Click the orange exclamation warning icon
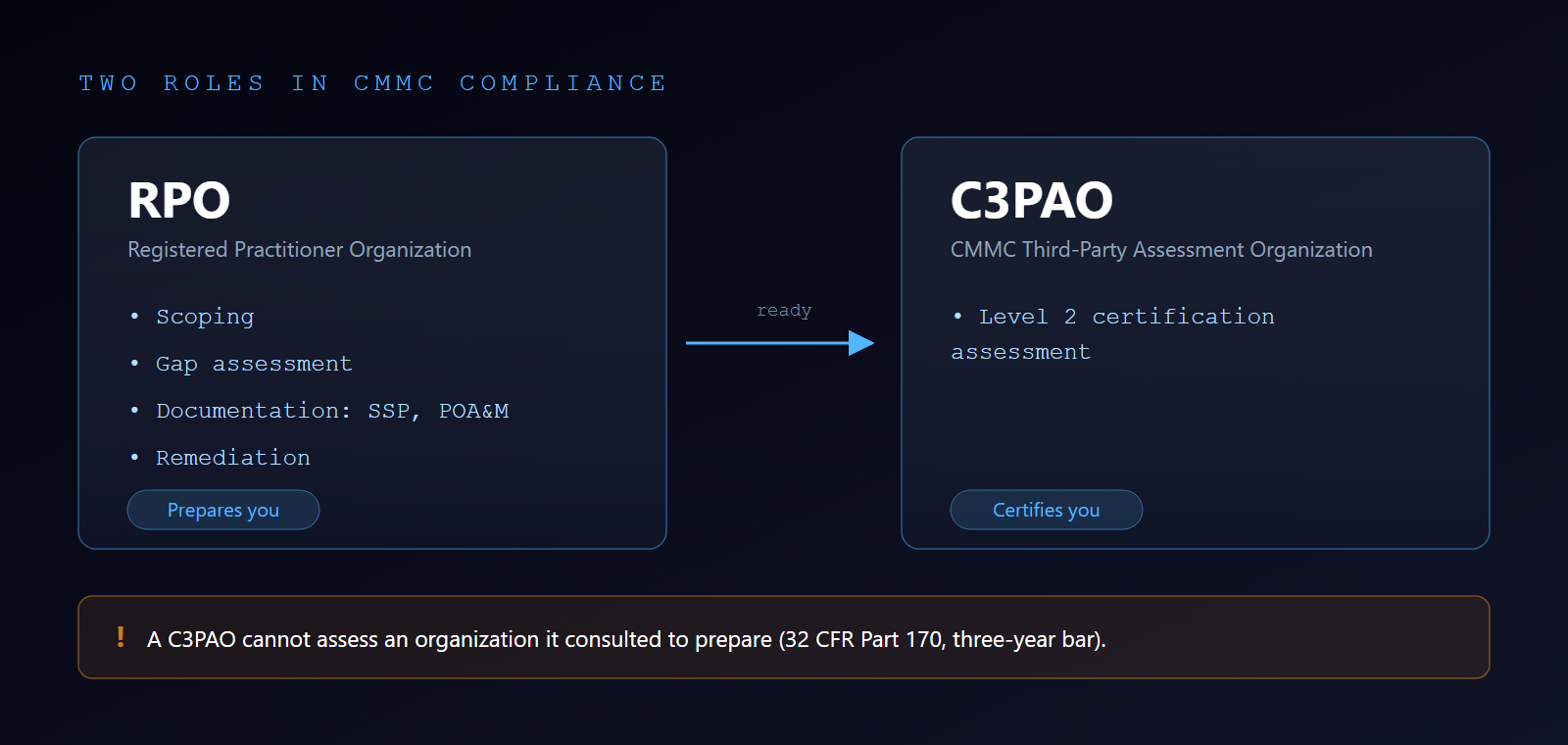Screen dimensions: 1568x745 (x=121, y=637)
